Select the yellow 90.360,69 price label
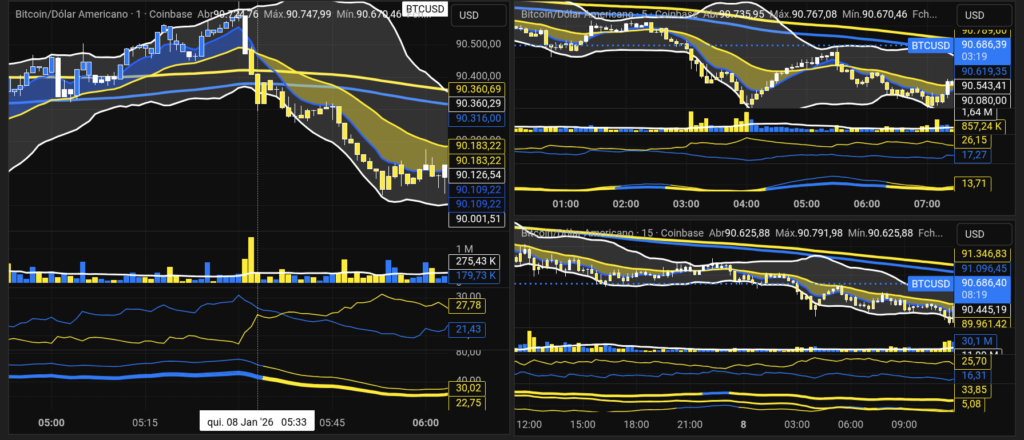 pyautogui.click(x=477, y=90)
